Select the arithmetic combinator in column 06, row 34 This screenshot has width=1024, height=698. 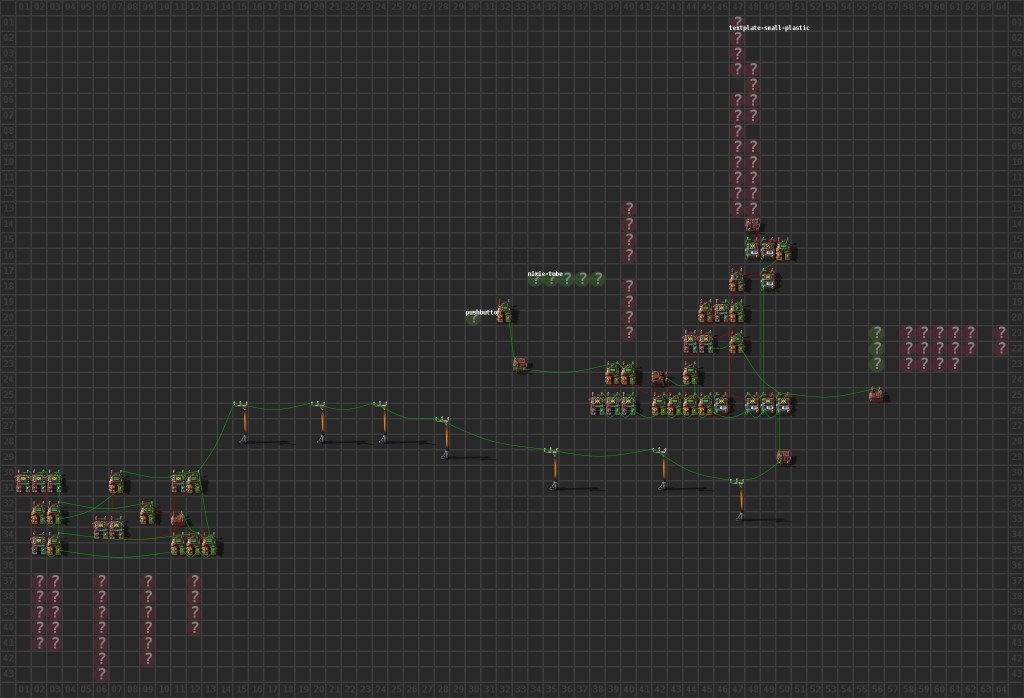(x=101, y=528)
